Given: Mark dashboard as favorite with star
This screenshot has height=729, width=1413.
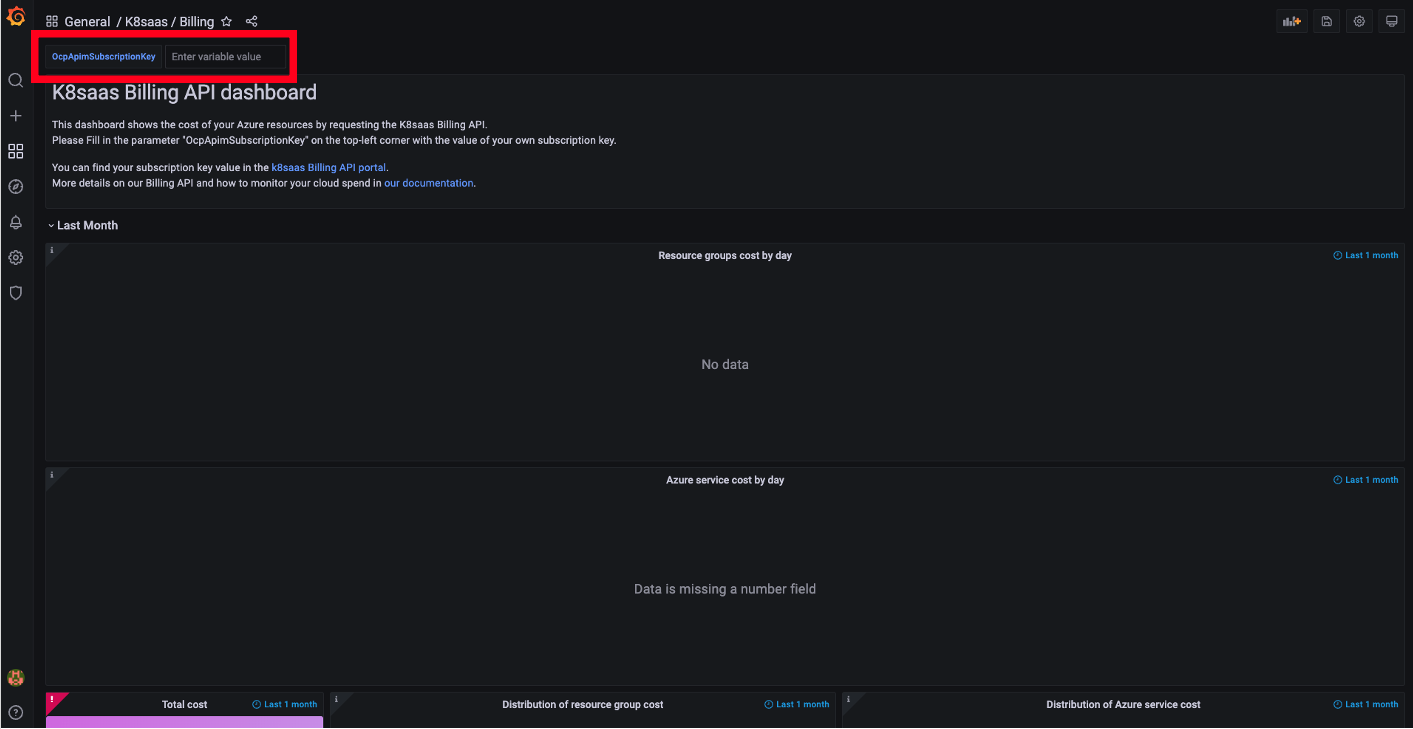Looking at the screenshot, I should tap(226, 21).
